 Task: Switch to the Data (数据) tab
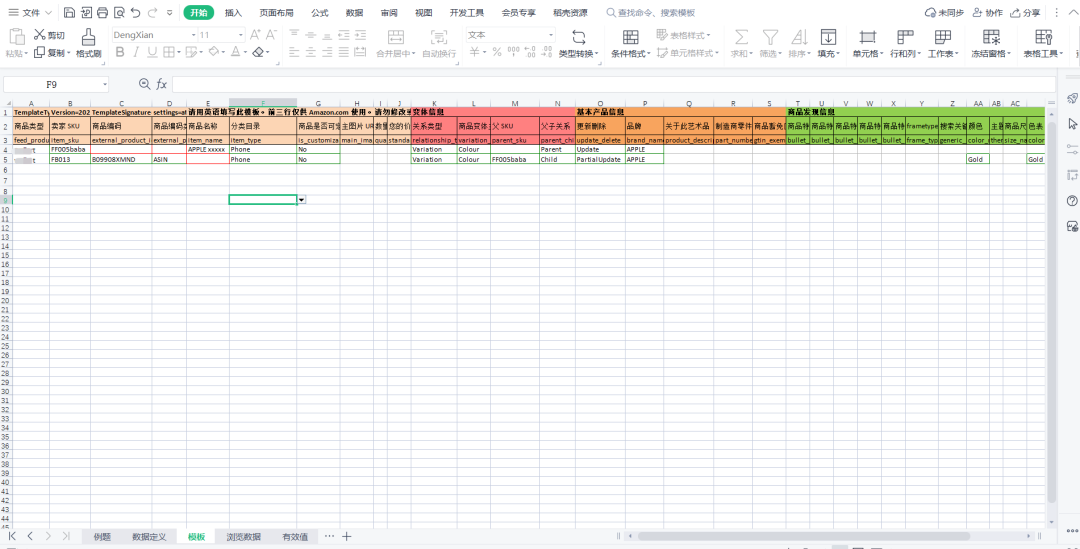[355, 12]
